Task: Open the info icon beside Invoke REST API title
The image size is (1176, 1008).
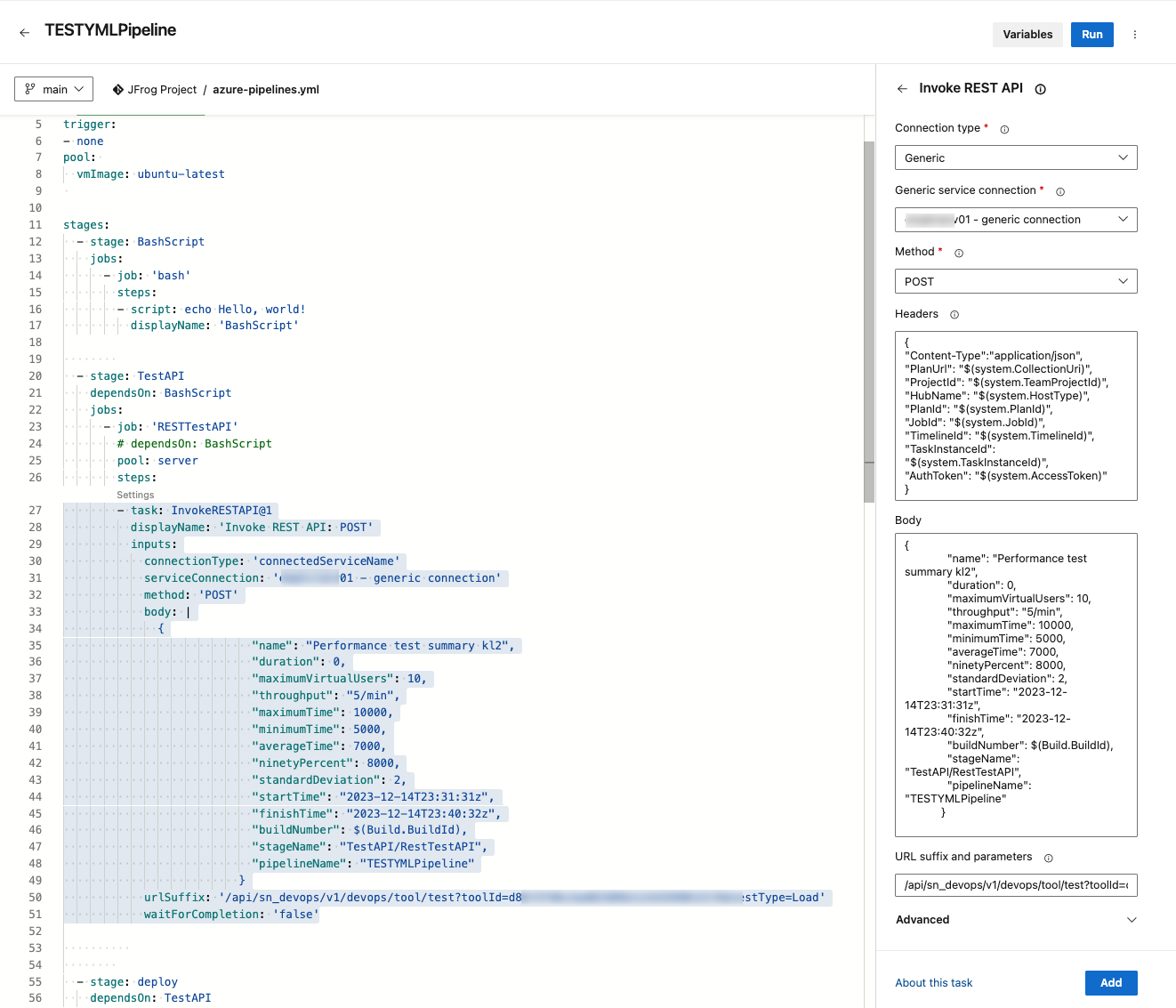Action: click(1041, 89)
